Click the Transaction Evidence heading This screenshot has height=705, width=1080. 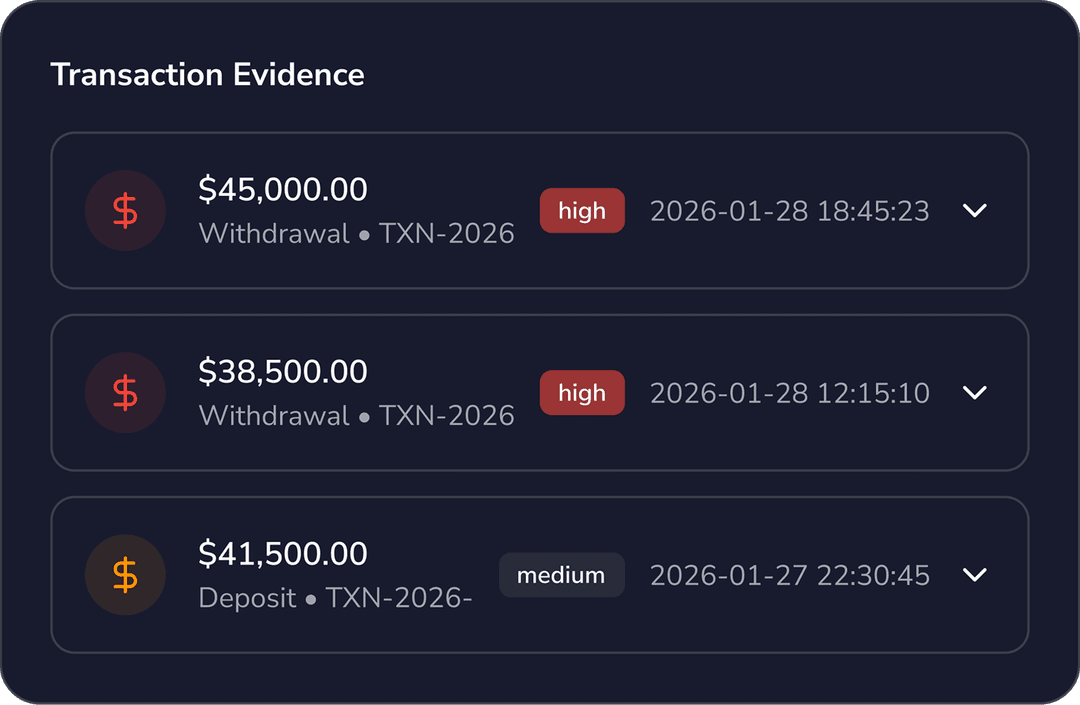(207, 74)
